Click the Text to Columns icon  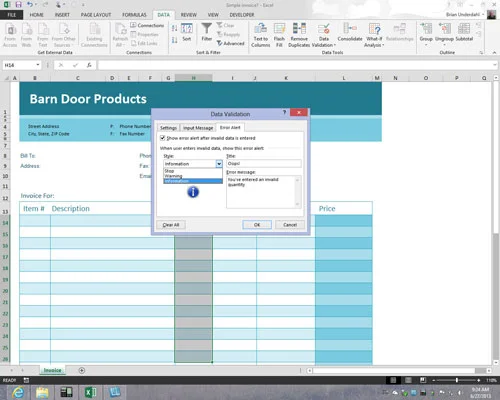260,29
